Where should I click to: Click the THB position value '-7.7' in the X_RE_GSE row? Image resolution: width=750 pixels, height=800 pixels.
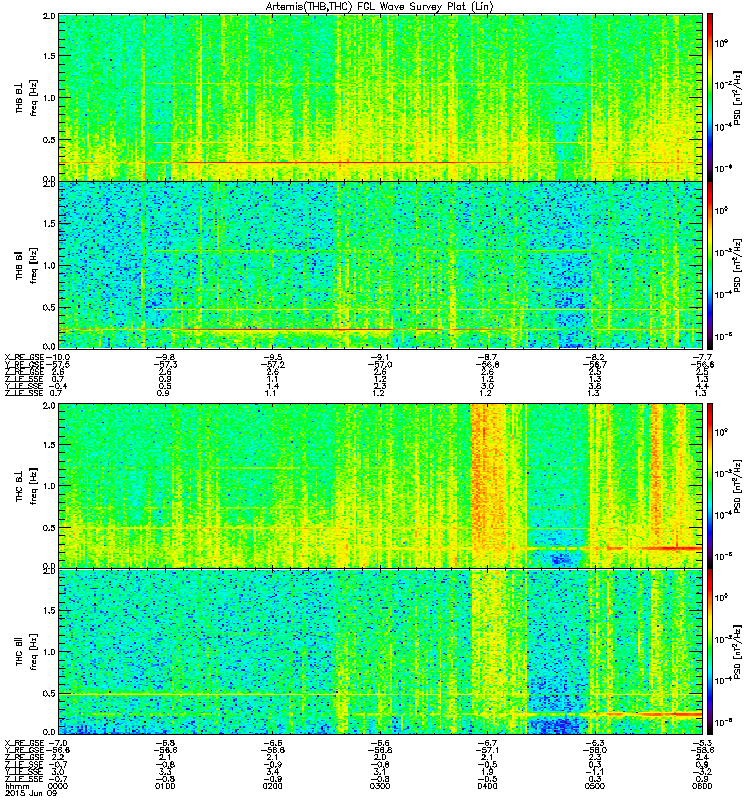pyautogui.click(x=702, y=357)
